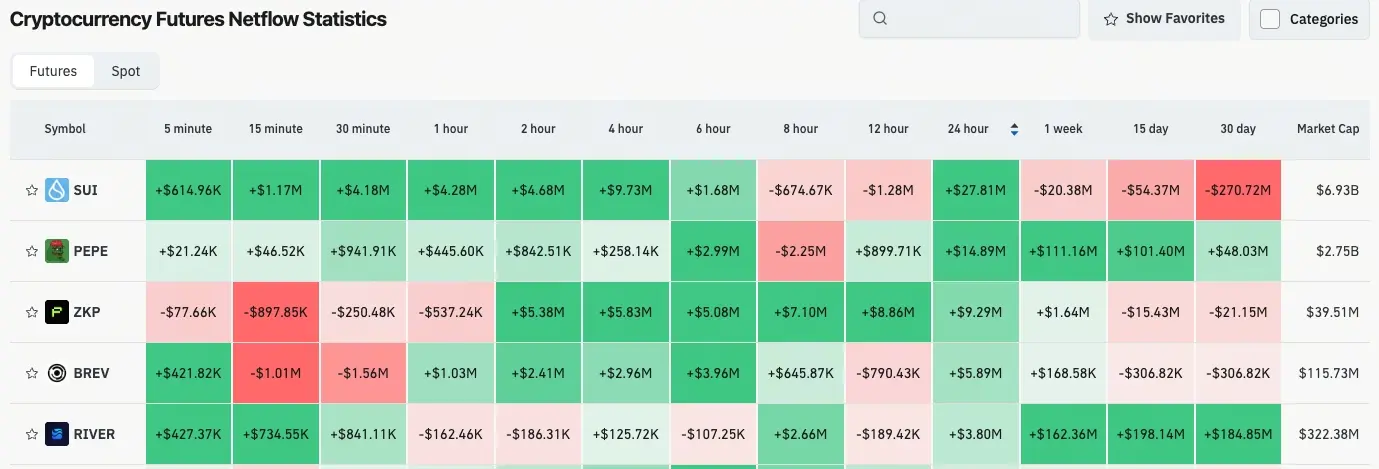The image size is (1379, 469).
Task: Select ZKP 8 hour value +$7.10M
Action: pos(801,312)
